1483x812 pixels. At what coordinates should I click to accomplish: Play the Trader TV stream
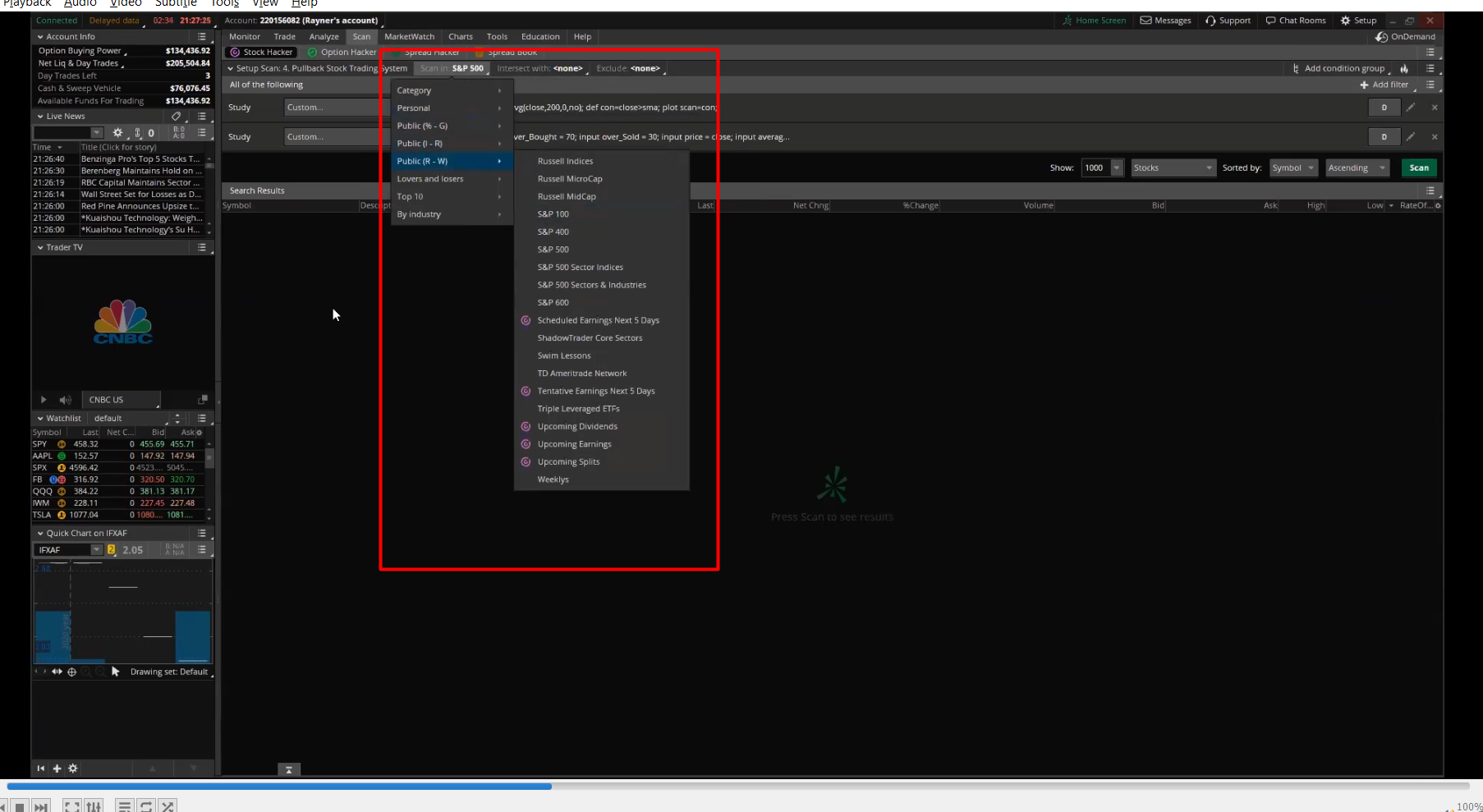[44, 400]
